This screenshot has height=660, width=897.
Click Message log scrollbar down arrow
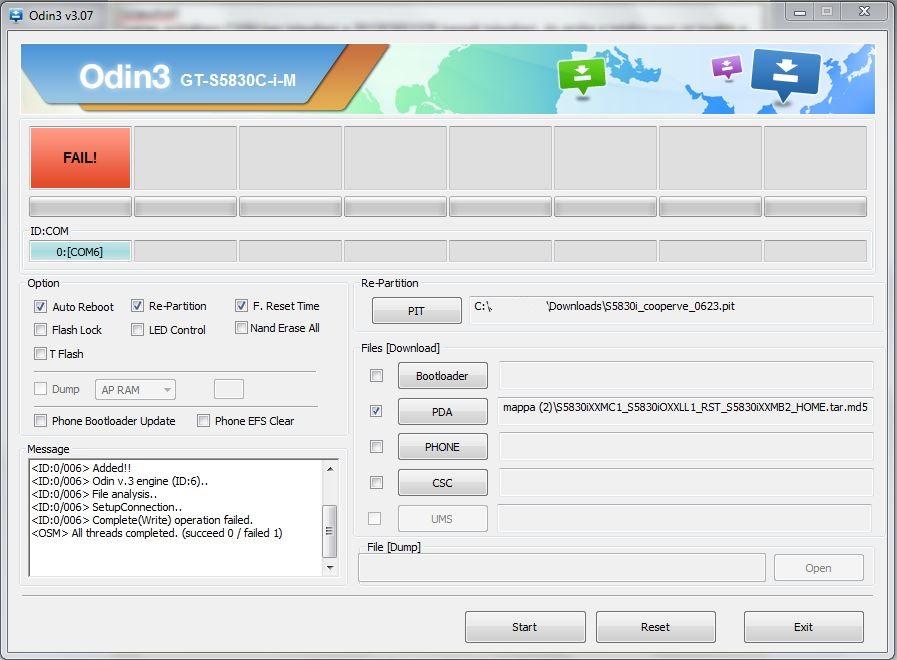coord(330,567)
